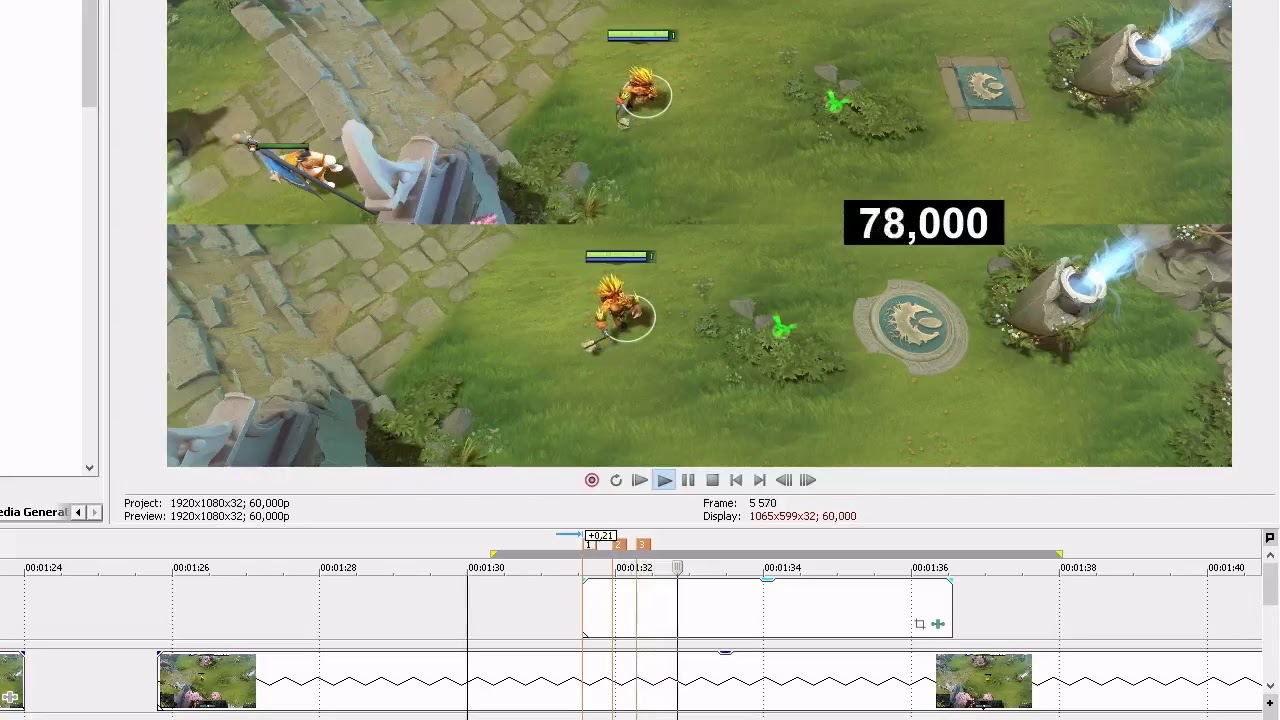Click zoom in track height plus button

(1270, 703)
